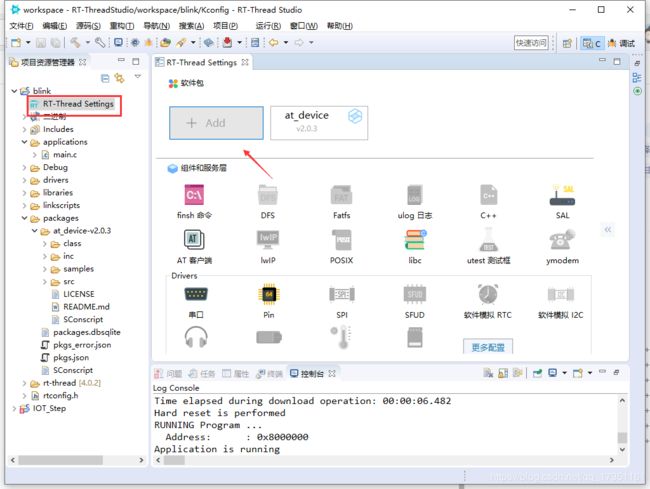Click the SAL router icon

pyautogui.click(x=562, y=196)
